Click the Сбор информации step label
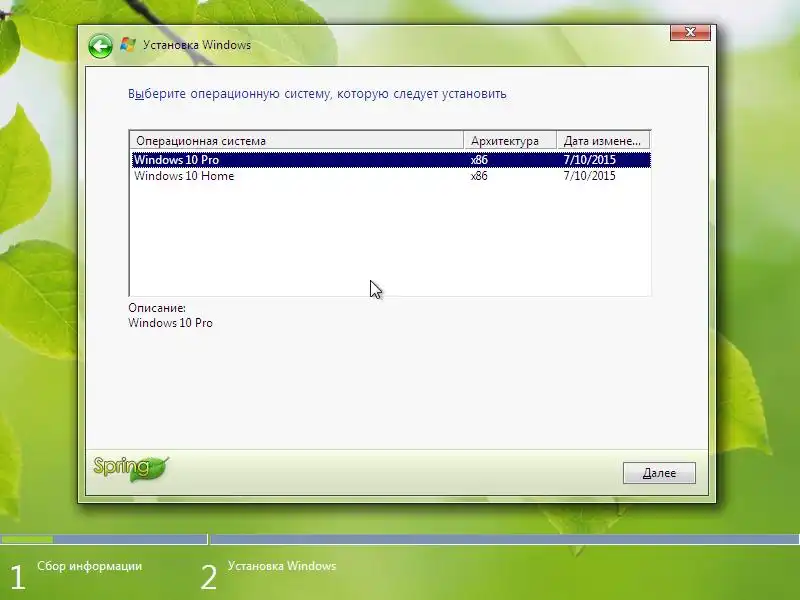The height and width of the screenshot is (600, 800). pyautogui.click(x=89, y=566)
